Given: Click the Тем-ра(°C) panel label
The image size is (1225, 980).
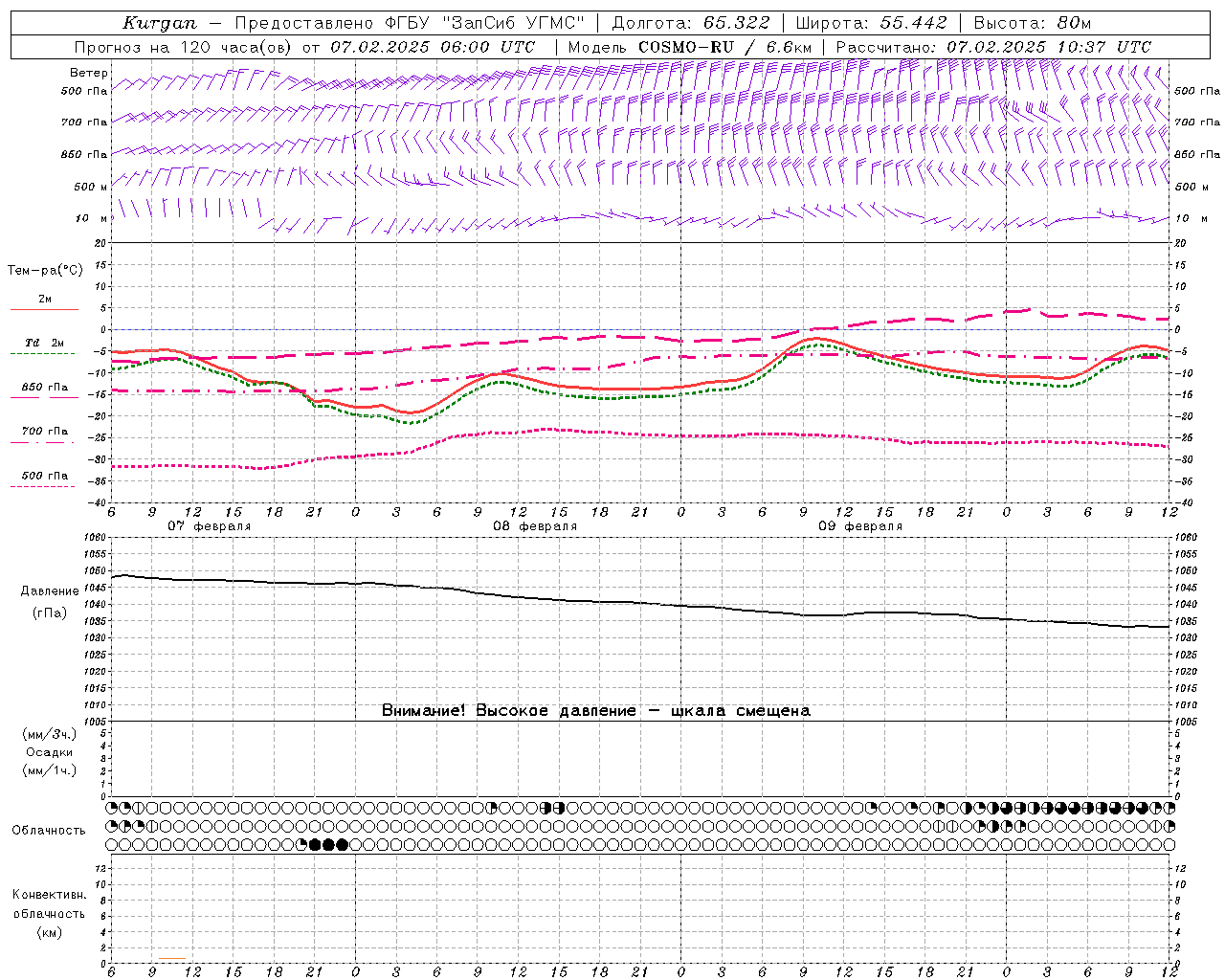Looking at the screenshot, I should pyautogui.click(x=45, y=271).
